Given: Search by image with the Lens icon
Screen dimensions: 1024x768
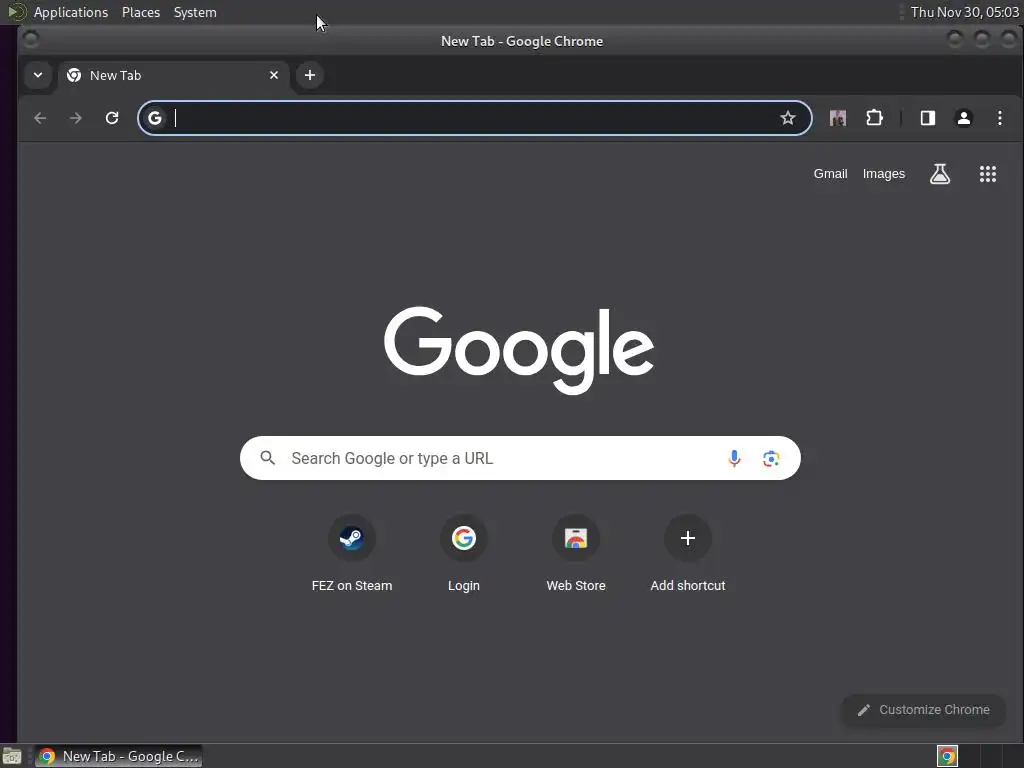Looking at the screenshot, I should tap(771, 458).
